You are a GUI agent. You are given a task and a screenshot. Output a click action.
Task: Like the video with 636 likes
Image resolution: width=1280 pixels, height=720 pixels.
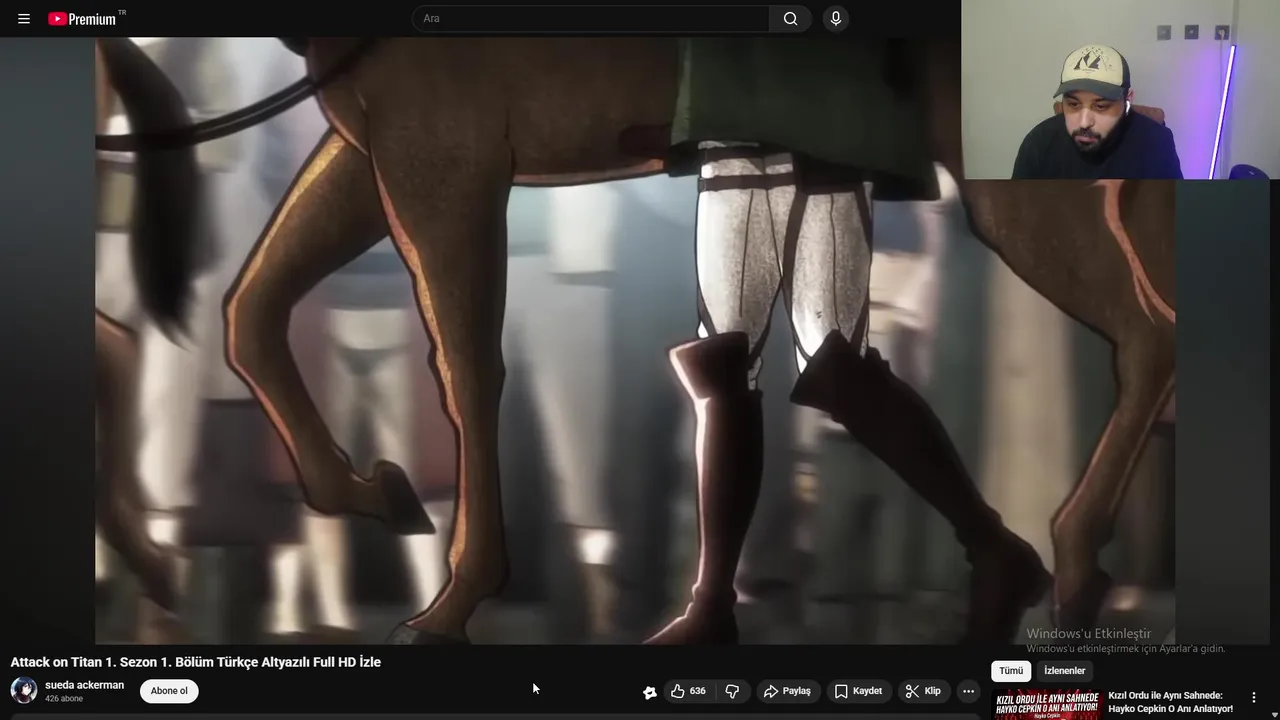tap(688, 691)
